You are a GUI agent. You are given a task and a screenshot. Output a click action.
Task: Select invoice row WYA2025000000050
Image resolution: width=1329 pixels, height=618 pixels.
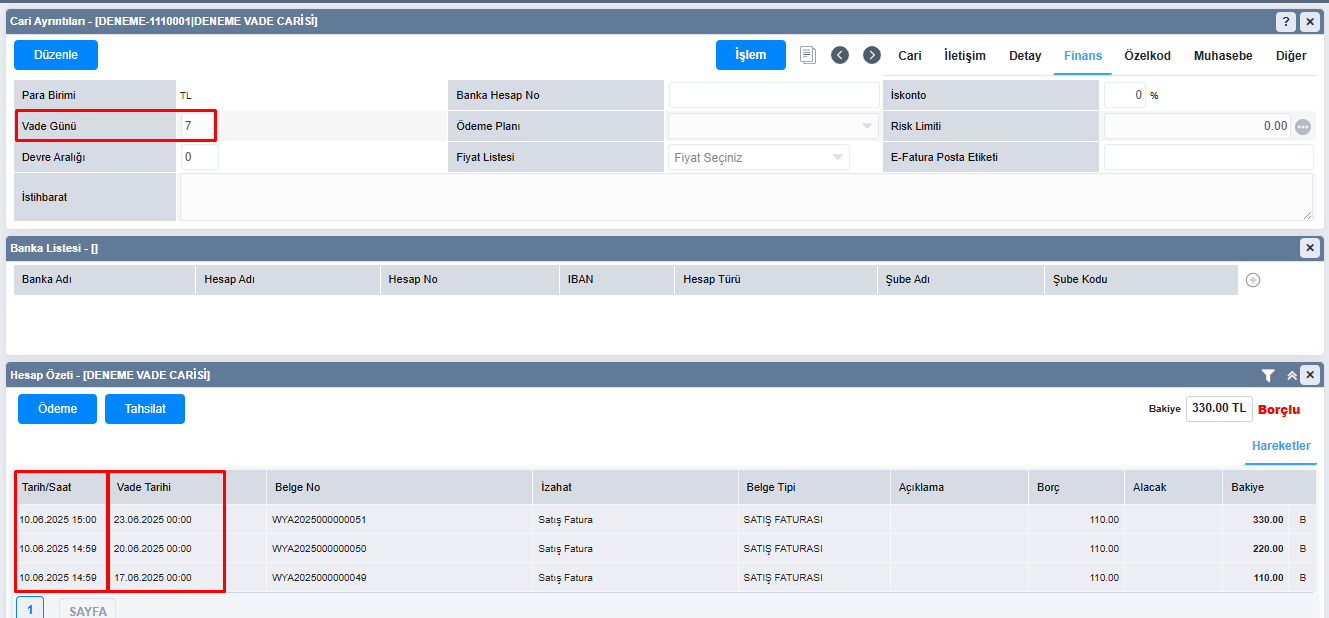319,549
